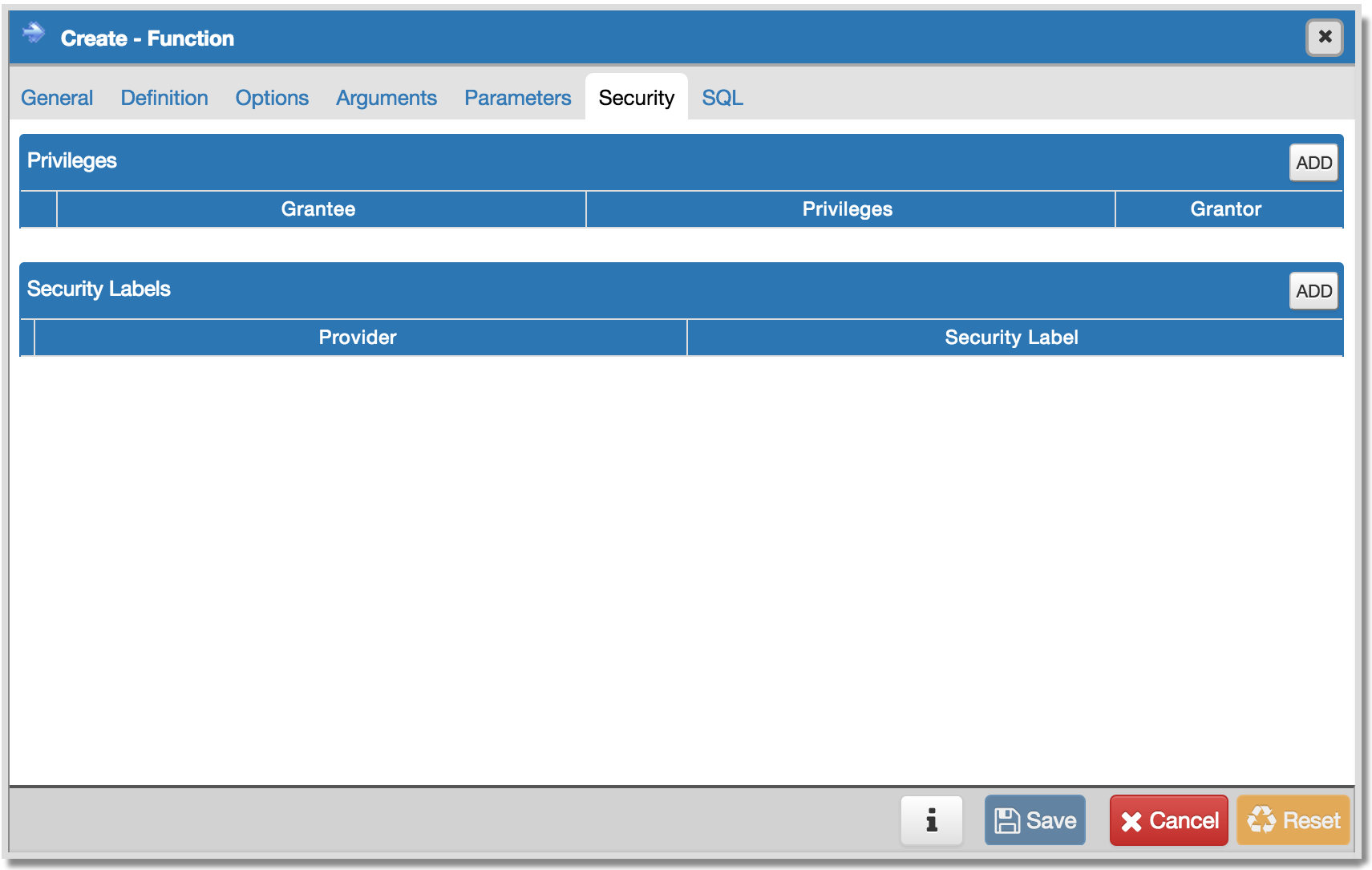The height and width of the screenshot is (870, 1372).
Task: Add a new Security Labels row
Action: click(x=1313, y=291)
